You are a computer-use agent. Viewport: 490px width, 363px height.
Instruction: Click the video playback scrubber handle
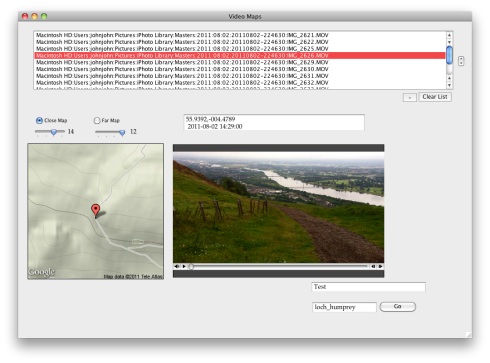coord(191,266)
